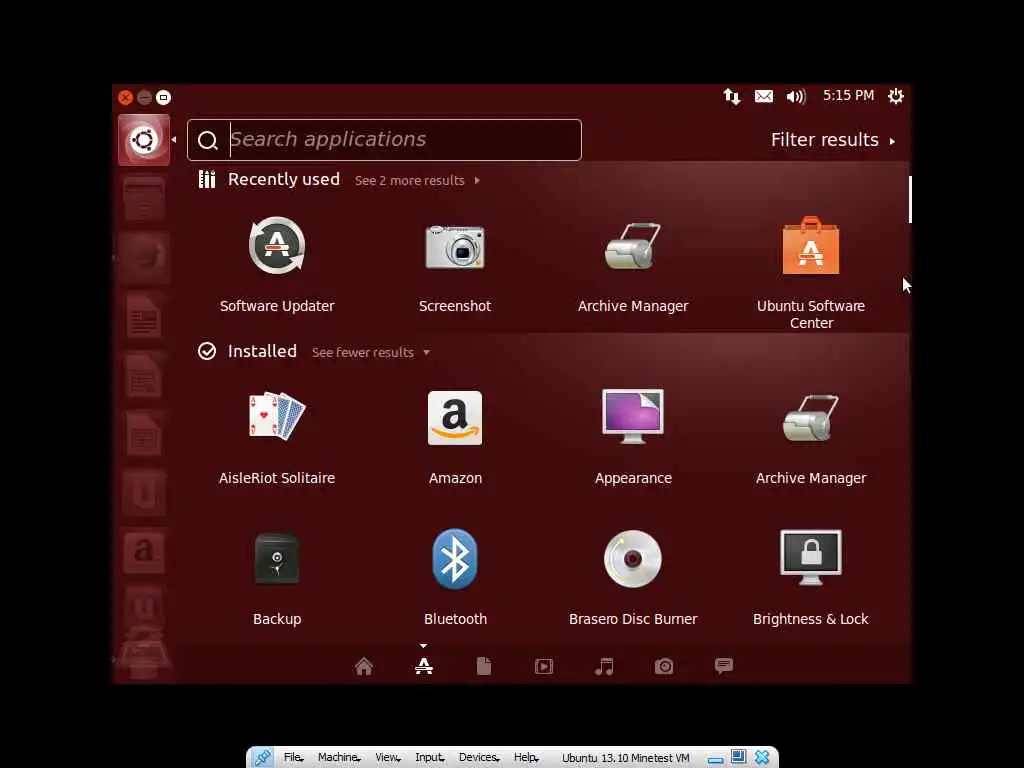Click dimmed Firefox icon in launcher
This screenshot has height=768, width=1024.
144,257
